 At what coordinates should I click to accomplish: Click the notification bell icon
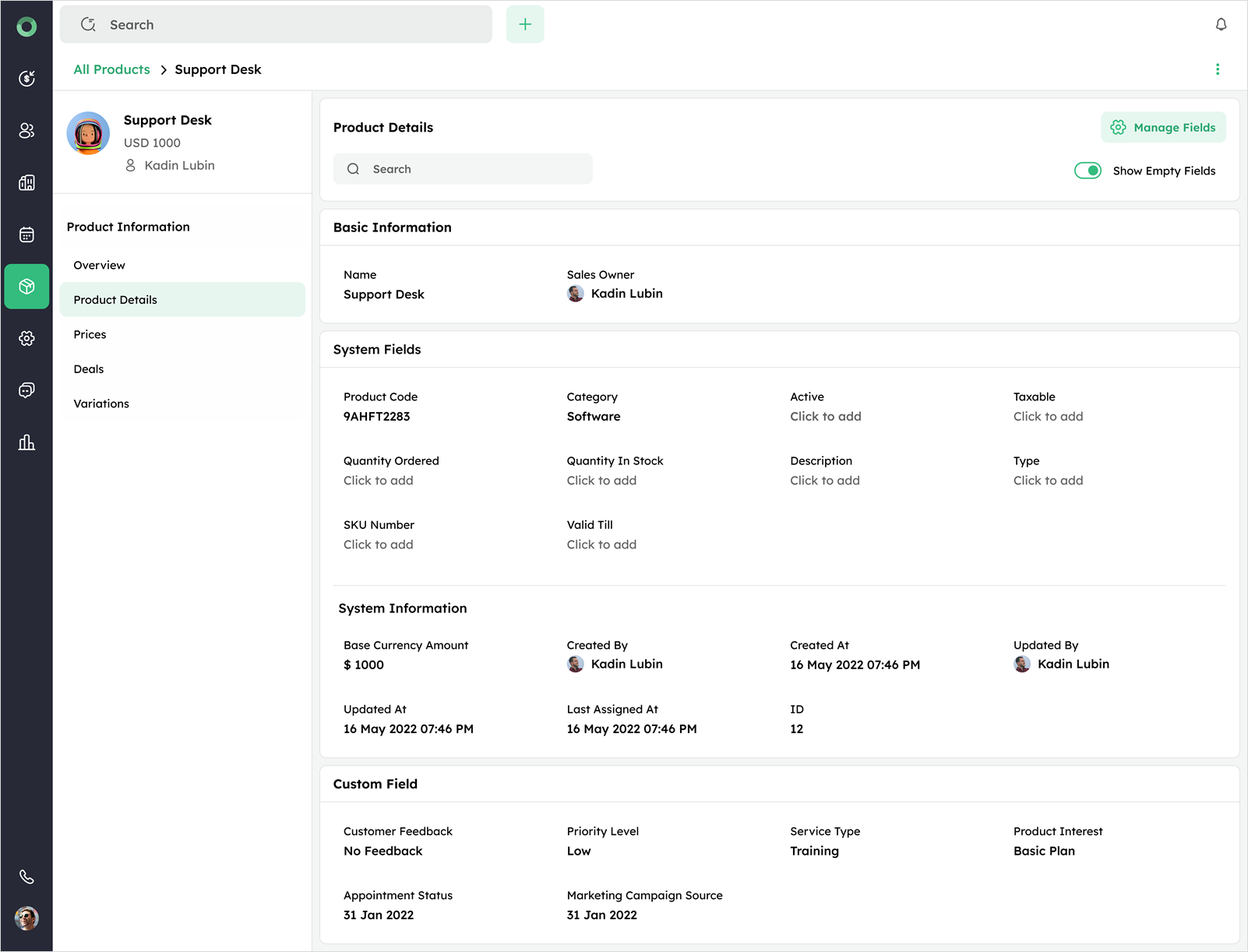tap(1221, 25)
